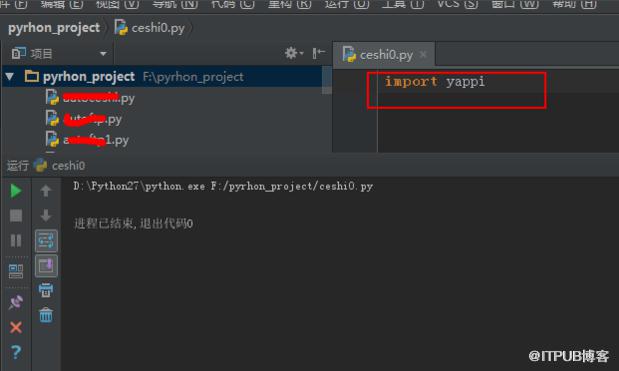Viewport: 619px width, 371px height.
Task: Jump down the stack trace arrow
Action: pyautogui.click(x=46, y=216)
